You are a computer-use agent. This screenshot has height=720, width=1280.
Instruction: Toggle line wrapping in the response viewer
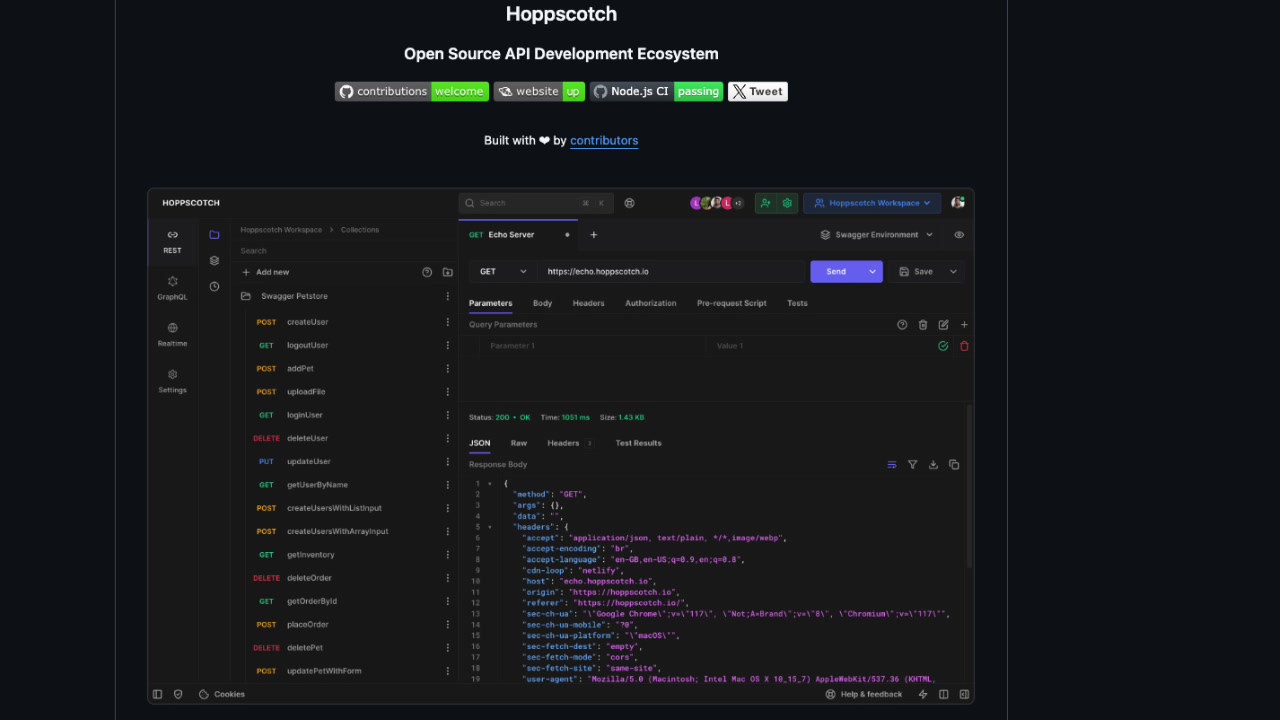click(891, 464)
